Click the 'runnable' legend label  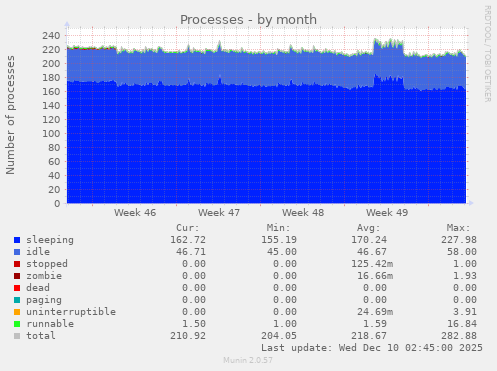pos(50,324)
